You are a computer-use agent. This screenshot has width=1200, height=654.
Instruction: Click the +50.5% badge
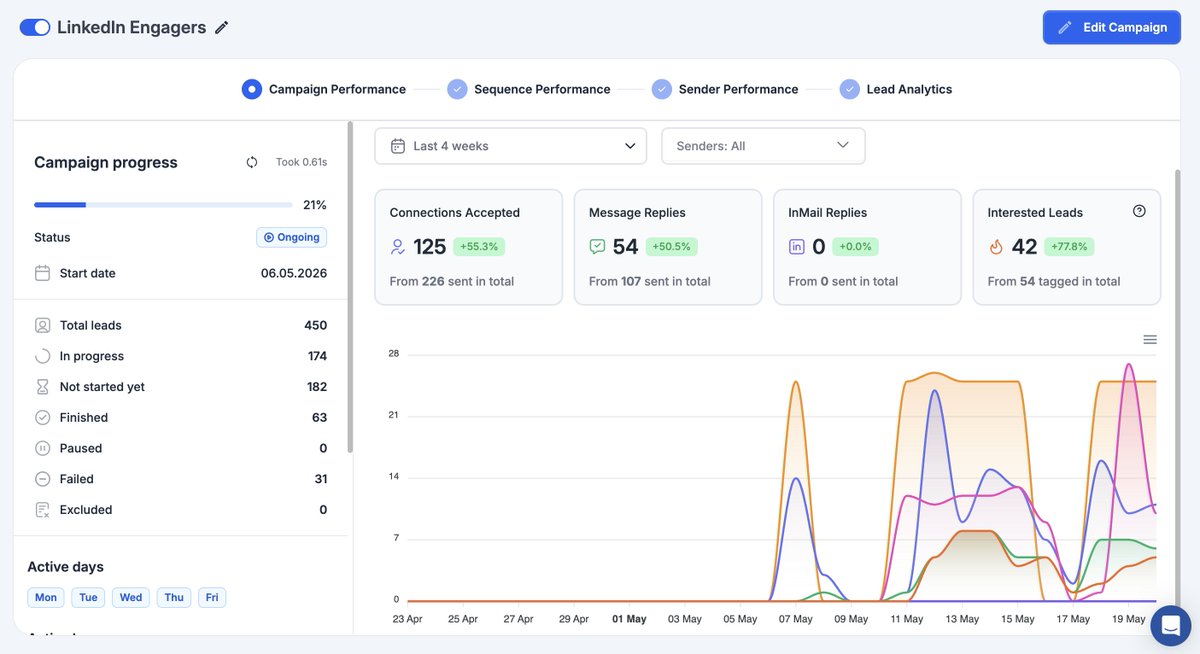tap(671, 246)
